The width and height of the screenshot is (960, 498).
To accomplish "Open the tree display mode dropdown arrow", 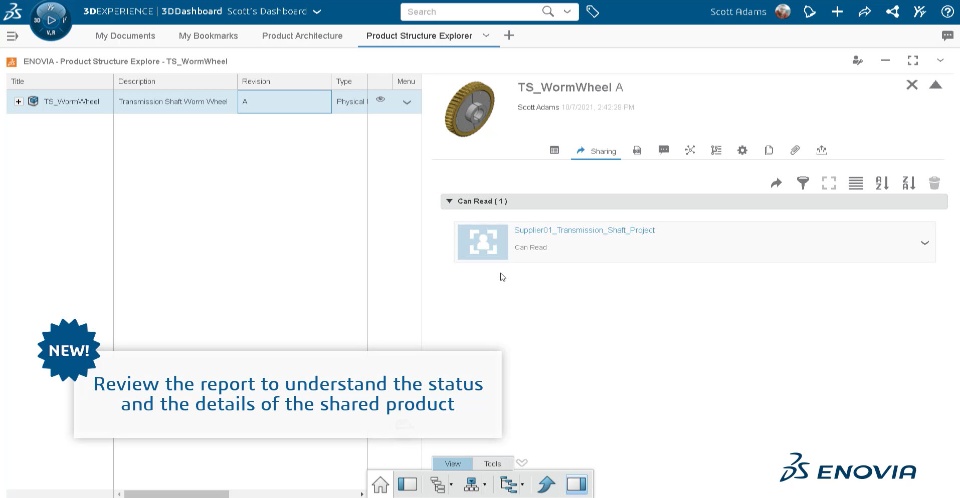I will click(x=451, y=485).
